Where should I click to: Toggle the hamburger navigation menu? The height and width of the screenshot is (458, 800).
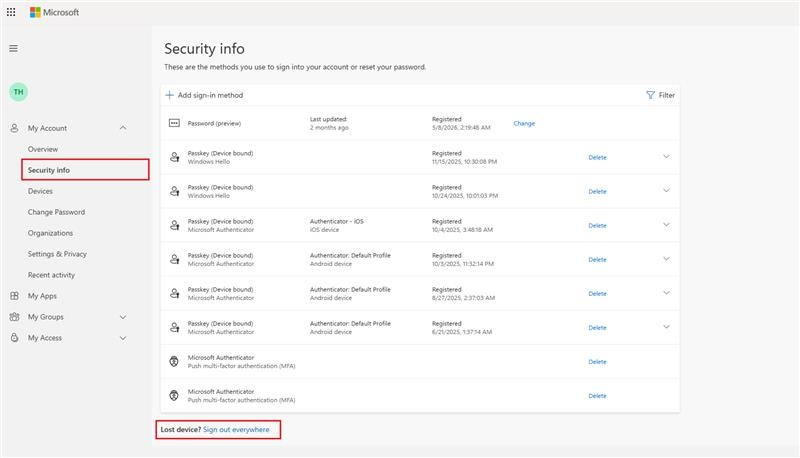(13, 48)
